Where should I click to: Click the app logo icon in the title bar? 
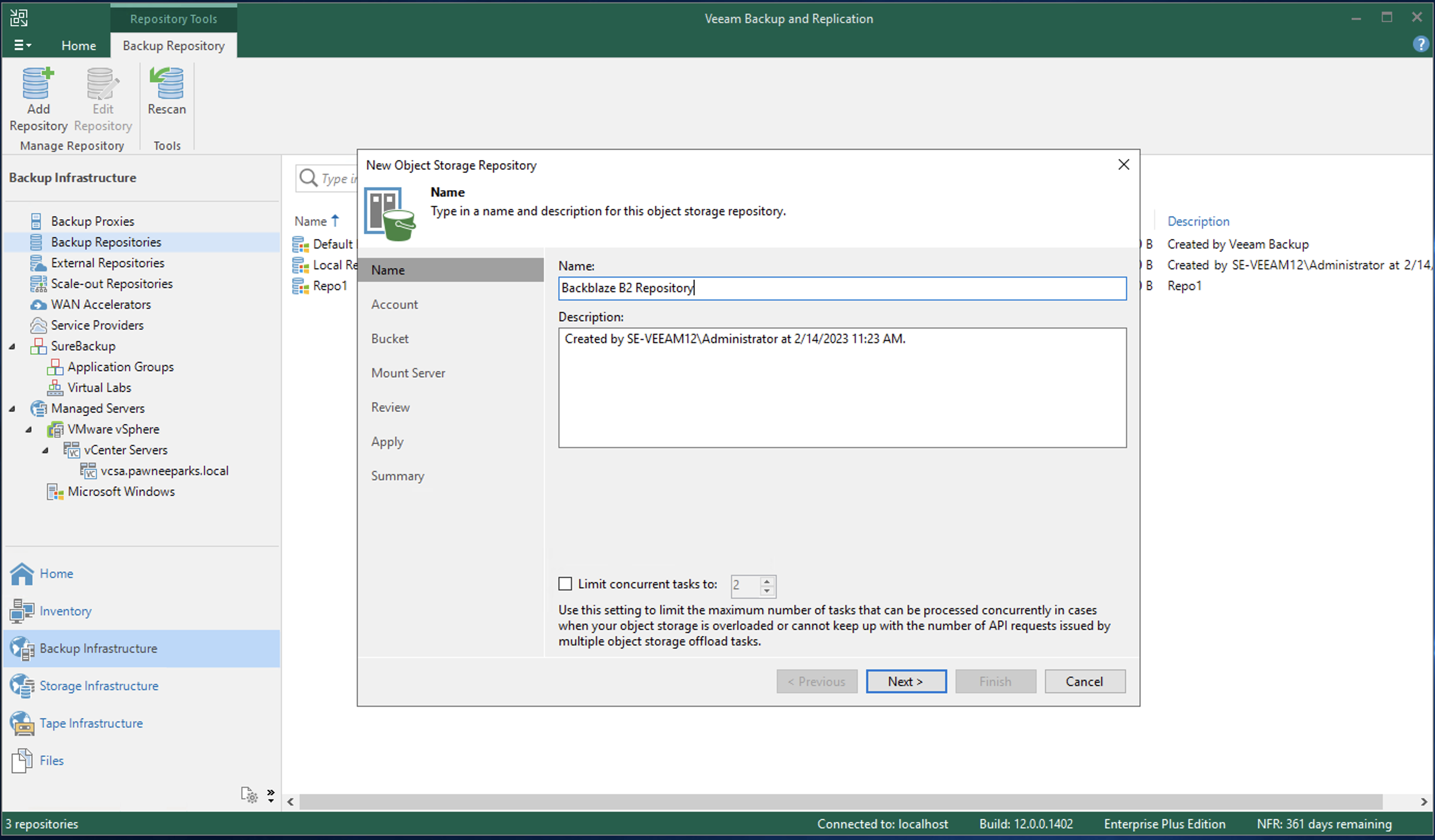click(19, 18)
